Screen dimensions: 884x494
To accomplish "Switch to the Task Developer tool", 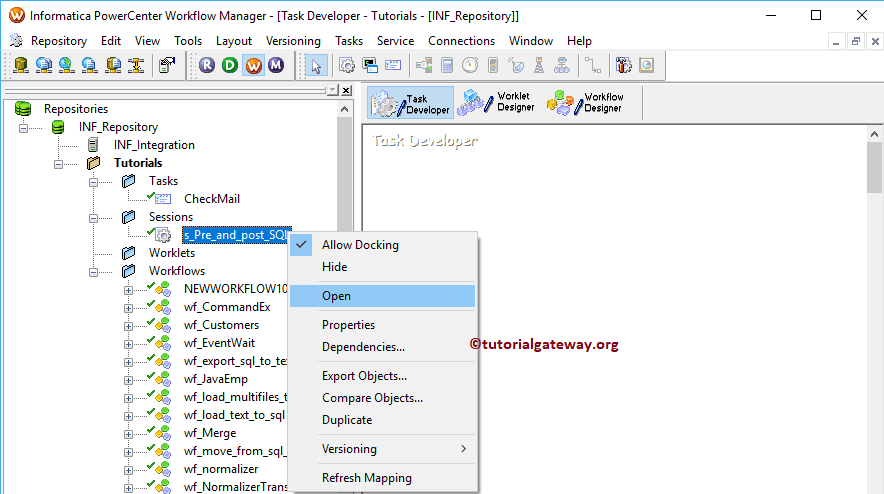I will click(410, 103).
